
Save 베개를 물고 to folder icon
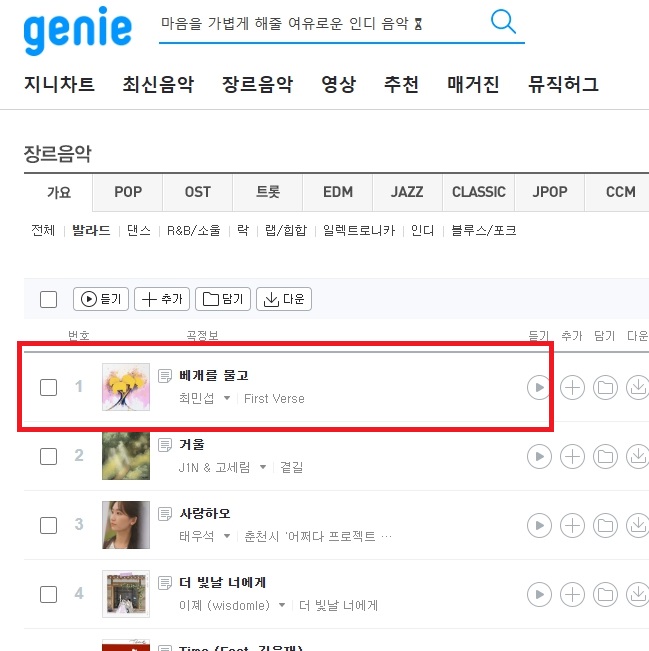pos(605,387)
